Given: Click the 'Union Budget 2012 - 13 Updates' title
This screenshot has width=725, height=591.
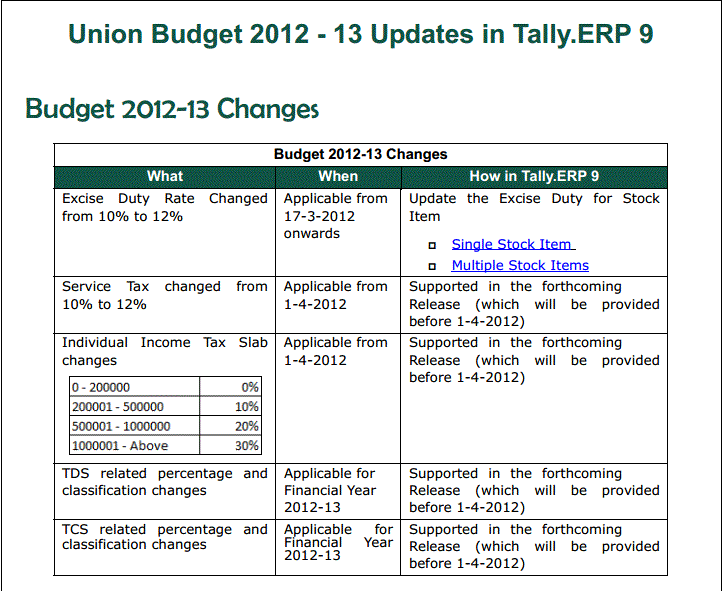Looking at the screenshot, I should point(361,34).
